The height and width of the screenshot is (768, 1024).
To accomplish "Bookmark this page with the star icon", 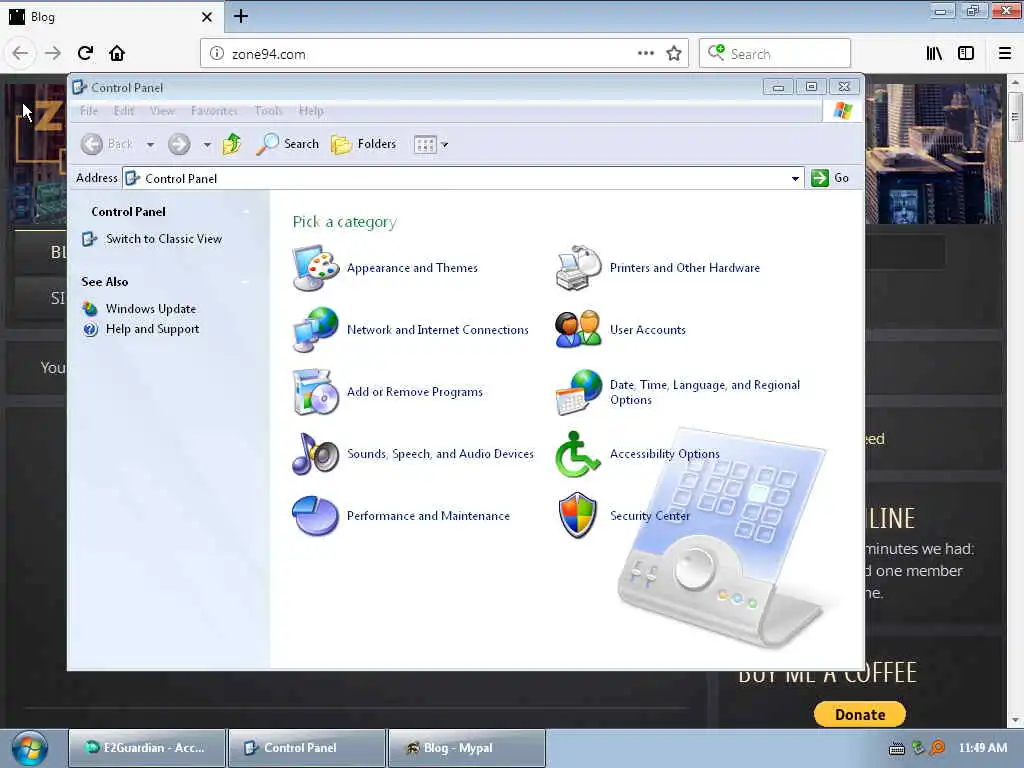I will pos(674,54).
